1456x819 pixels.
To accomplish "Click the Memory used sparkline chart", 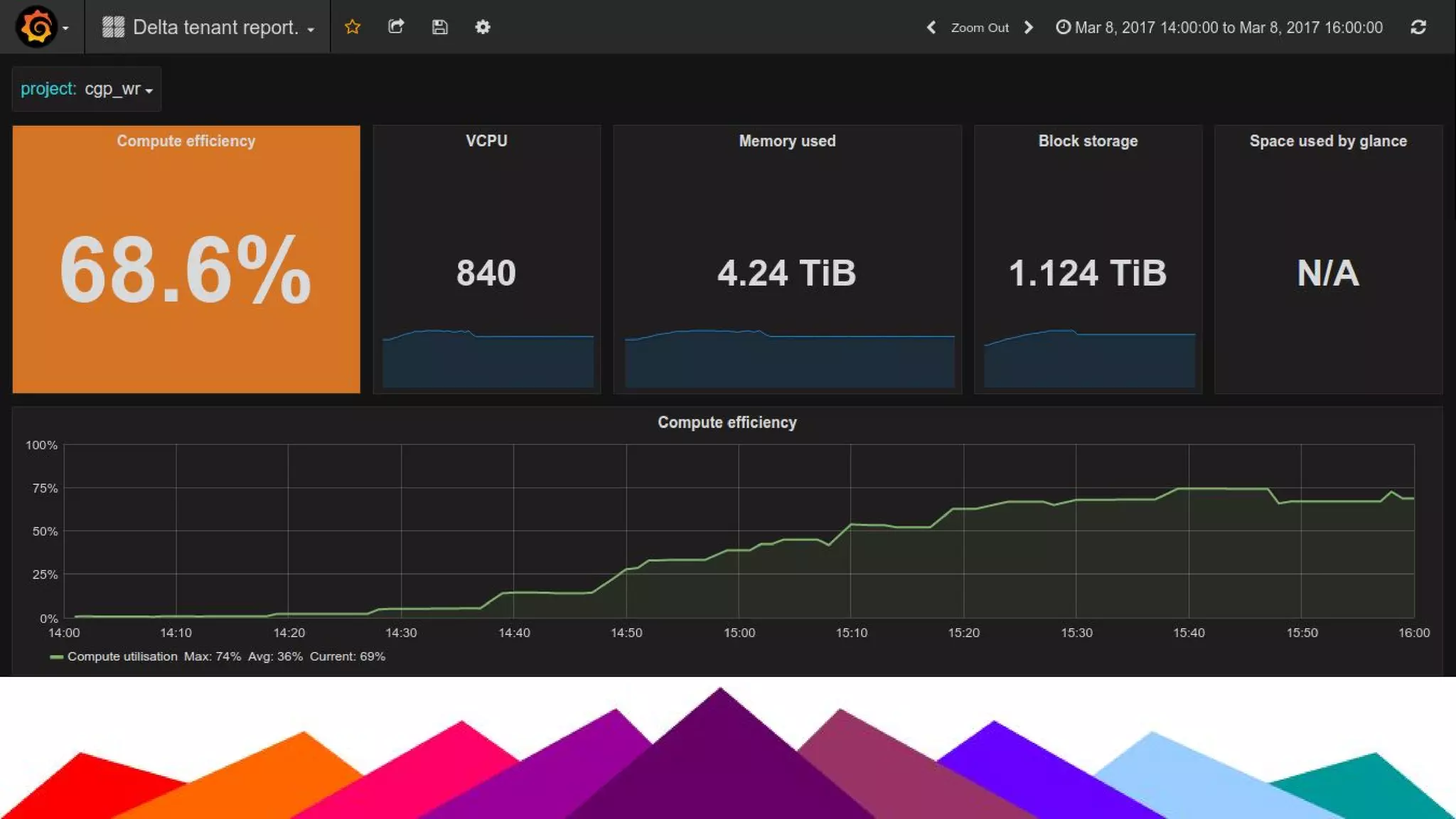I will 789,359.
